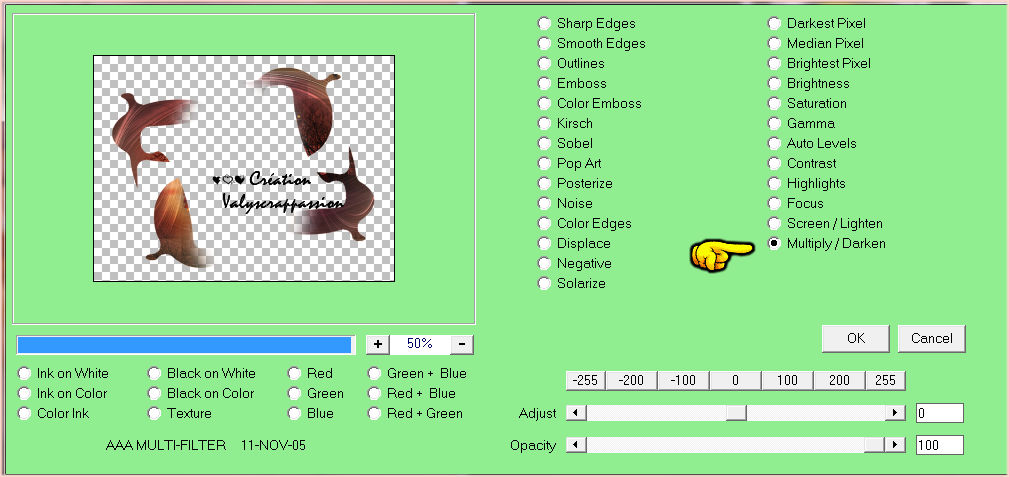The width and height of the screenshot is (1009, 477).
Task: Select the Sharp Edges filter option
Action: (x=545, y=23)
